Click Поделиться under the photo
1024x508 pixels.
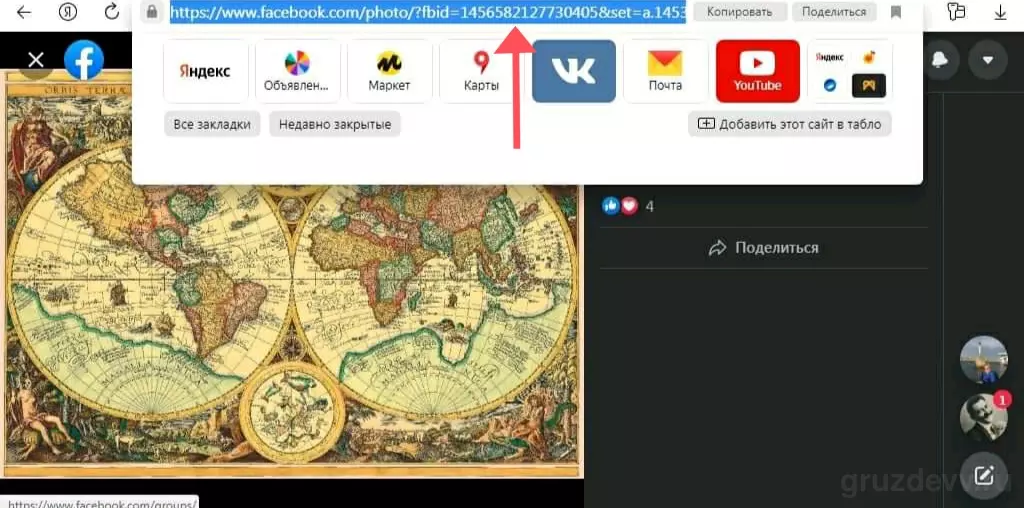point(763,247)
